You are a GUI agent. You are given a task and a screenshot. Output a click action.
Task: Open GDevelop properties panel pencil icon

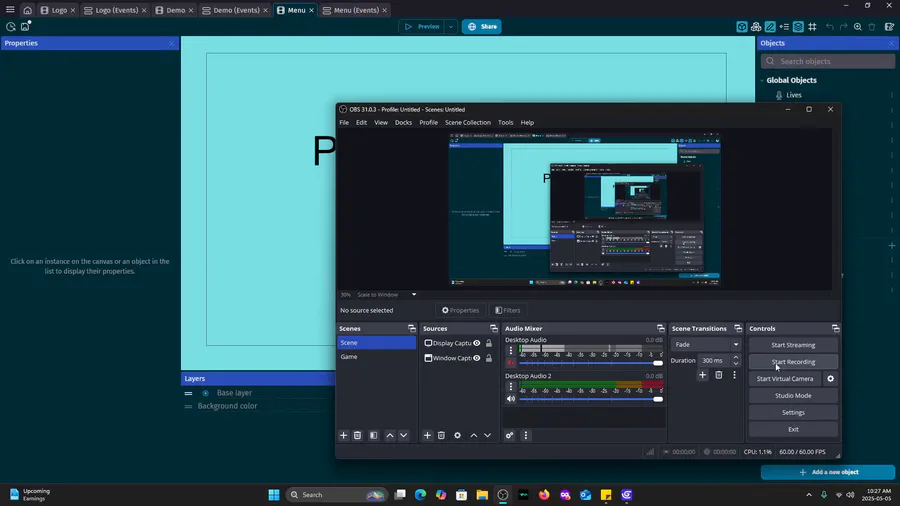pyautogui.click(x=770, y=27)
